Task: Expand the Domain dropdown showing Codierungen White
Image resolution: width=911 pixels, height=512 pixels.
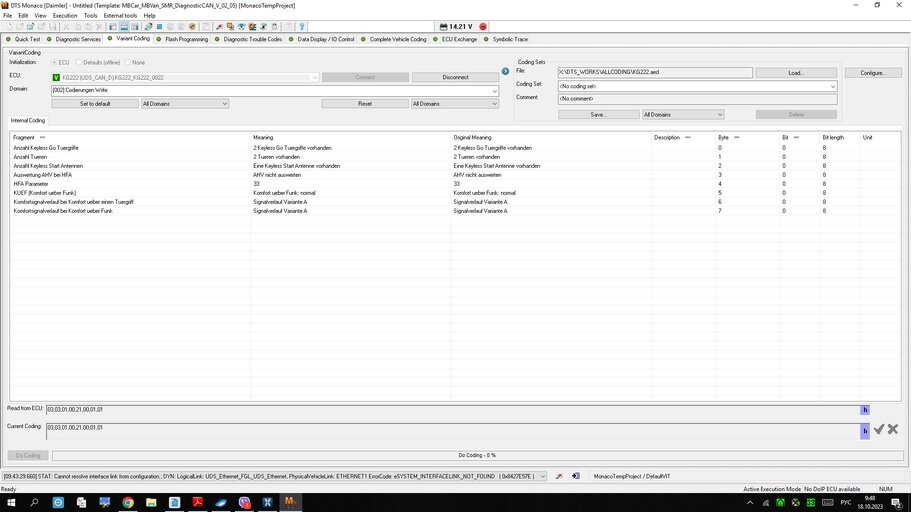Action: pos(494,91)
